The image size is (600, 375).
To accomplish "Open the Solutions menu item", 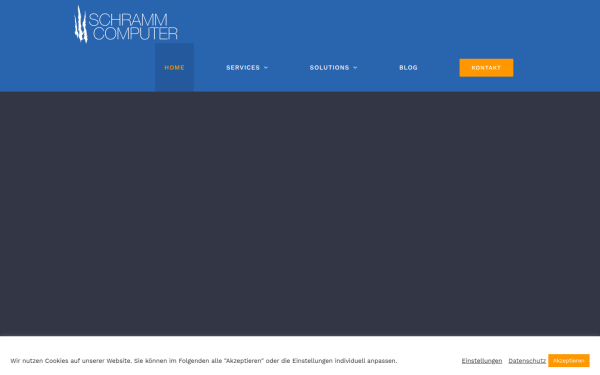I will pyautogui.click(x=329, y=68).
